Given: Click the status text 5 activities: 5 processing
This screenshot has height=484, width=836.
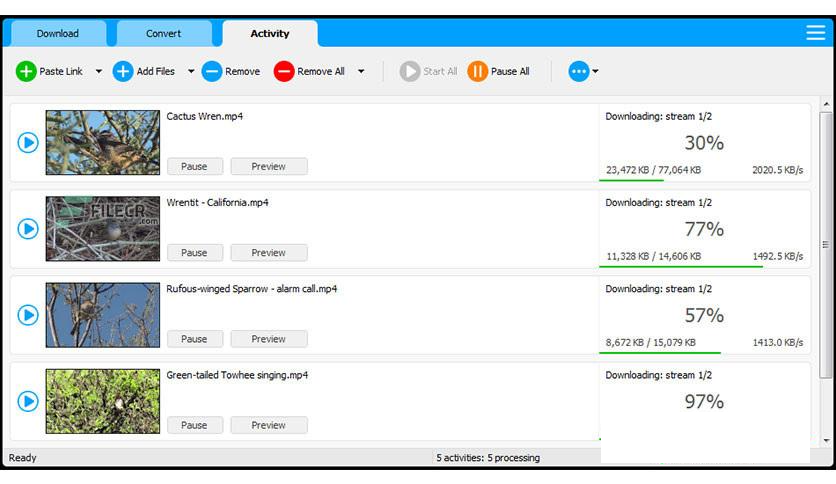Looking at the screenshot, I should coord(488,458).
